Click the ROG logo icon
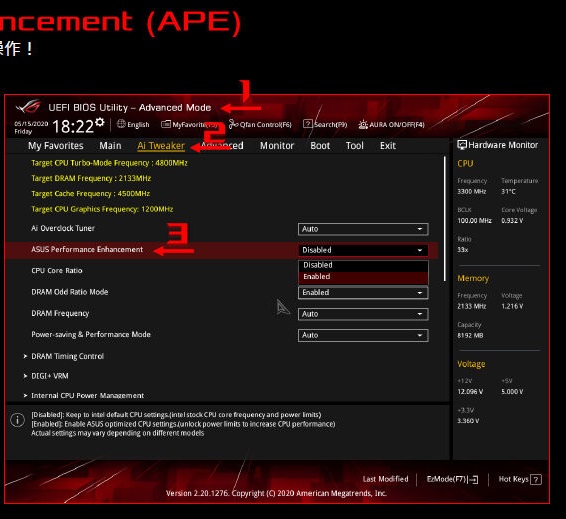This screenshot has width=566, height=519. click(28, 107)
